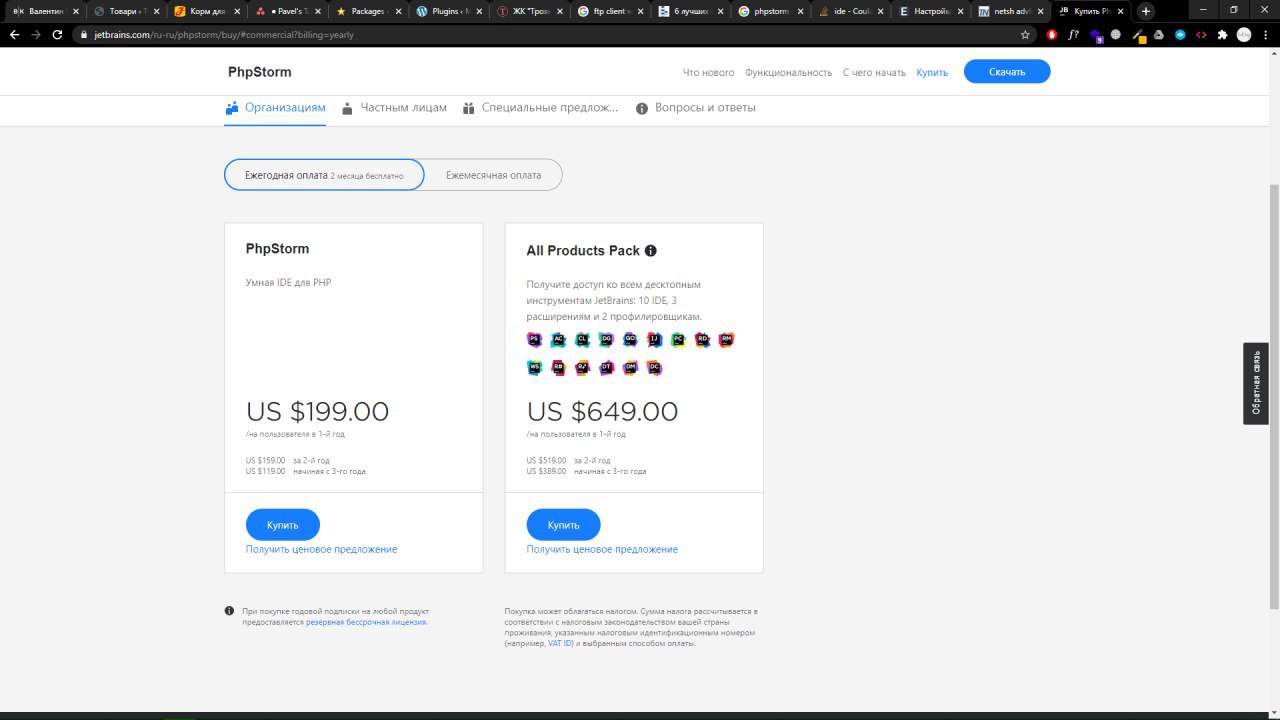Open the Частным лицам pricing tab
This screenshot has width=1280, height=720.
[x=394, y=108]
